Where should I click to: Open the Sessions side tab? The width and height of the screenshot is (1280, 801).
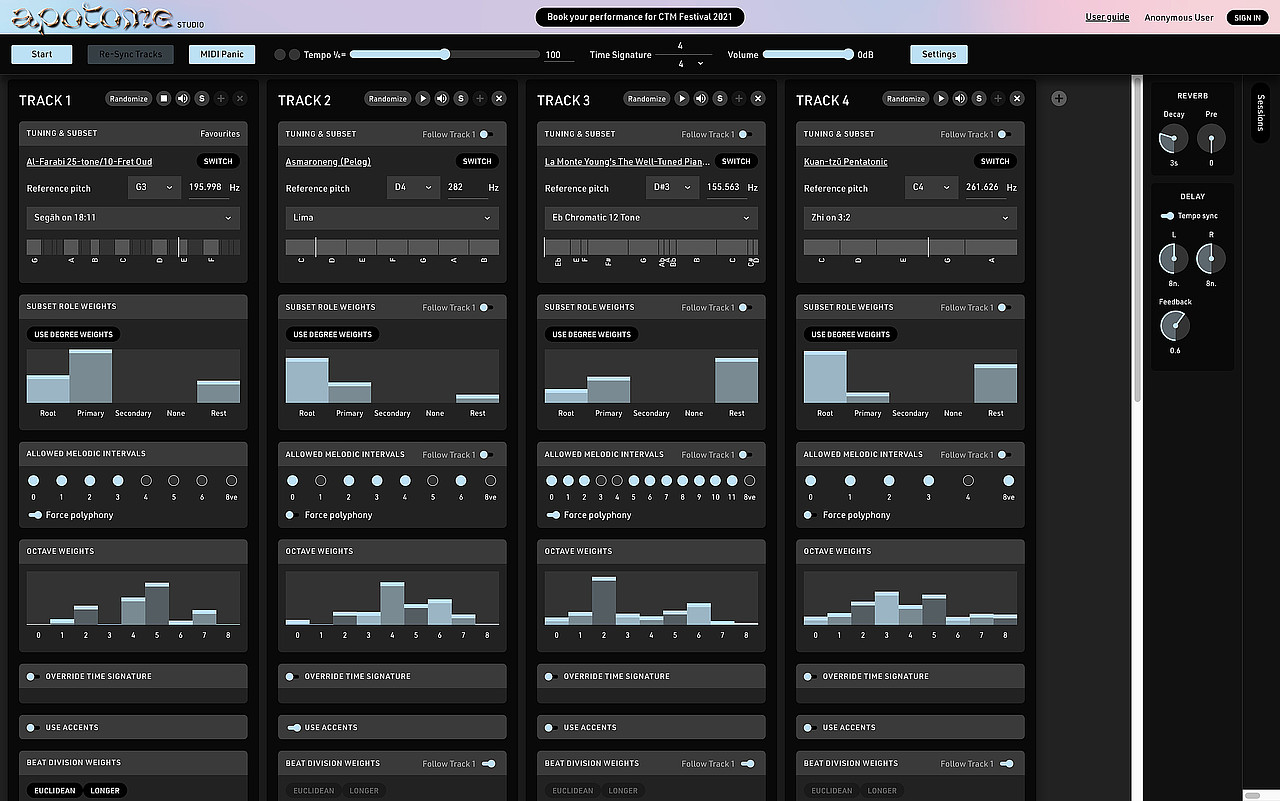click(1261, 113)
